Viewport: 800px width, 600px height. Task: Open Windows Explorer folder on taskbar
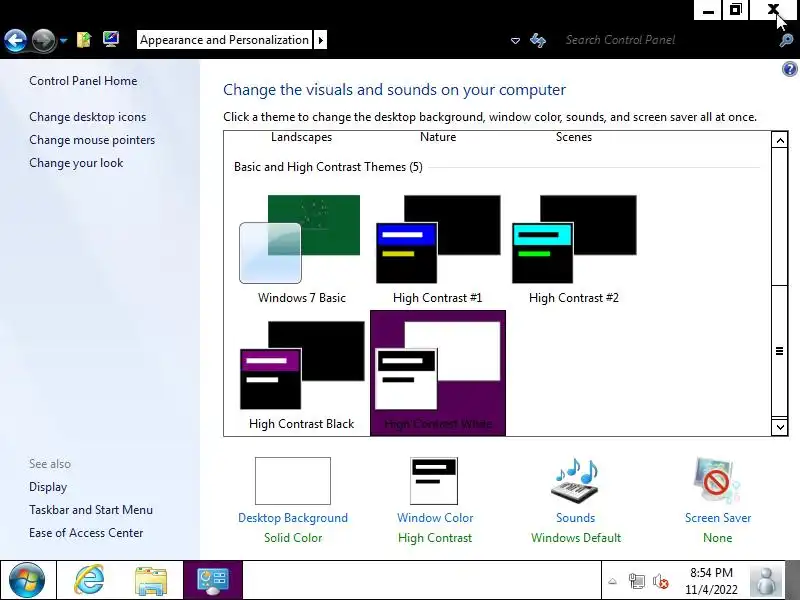[x=151, y=581]
